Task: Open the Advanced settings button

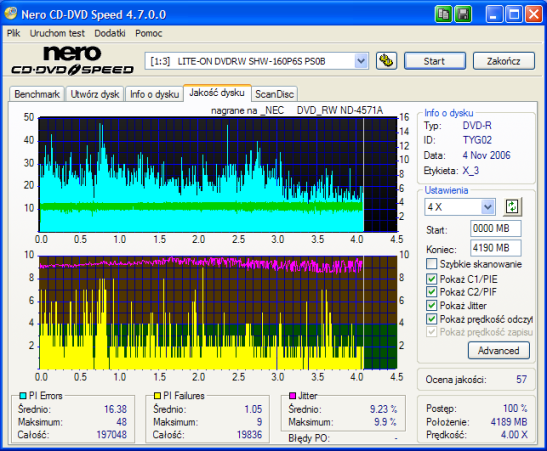Action: click(x=499, y=350)
